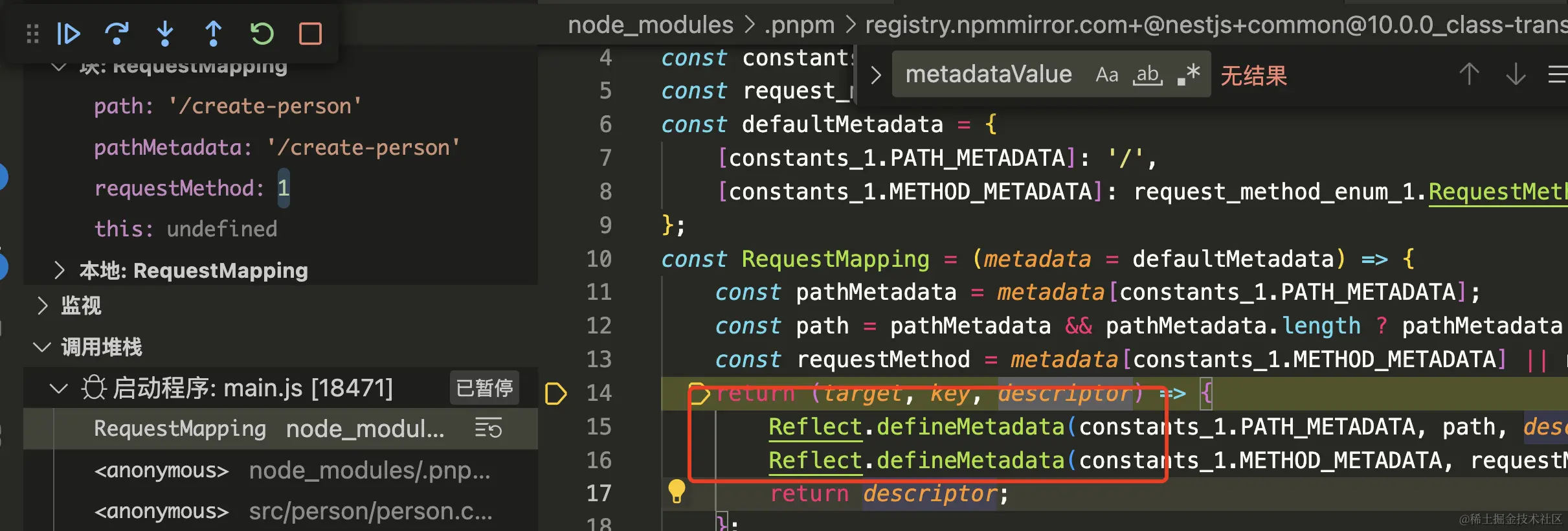Screen dimensions: 1568x531
Task: Expand the 监视 watch section
Action: (x=43, y=305)
